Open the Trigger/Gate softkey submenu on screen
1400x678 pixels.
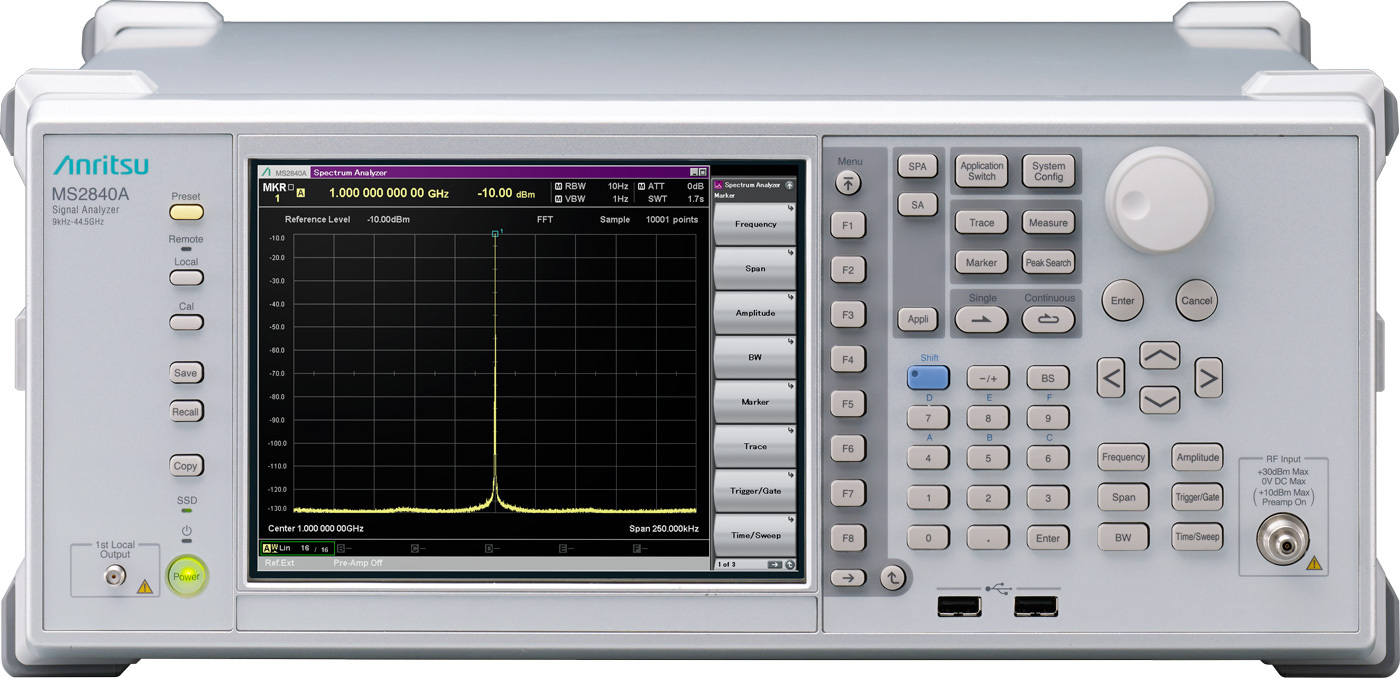[755, 491]
